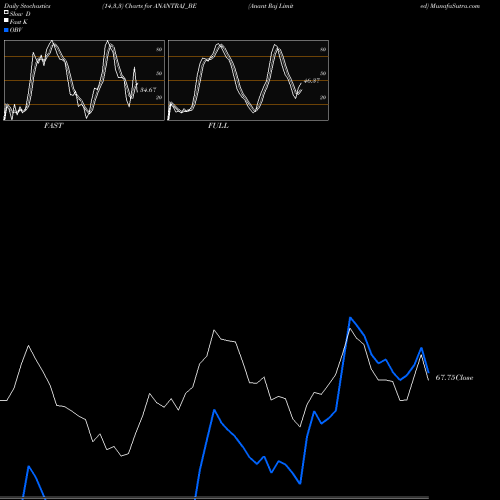Select the 'Fast K' legend label
Image resolution: width=500 pixels, height=500 pixels.
point(18,22)
